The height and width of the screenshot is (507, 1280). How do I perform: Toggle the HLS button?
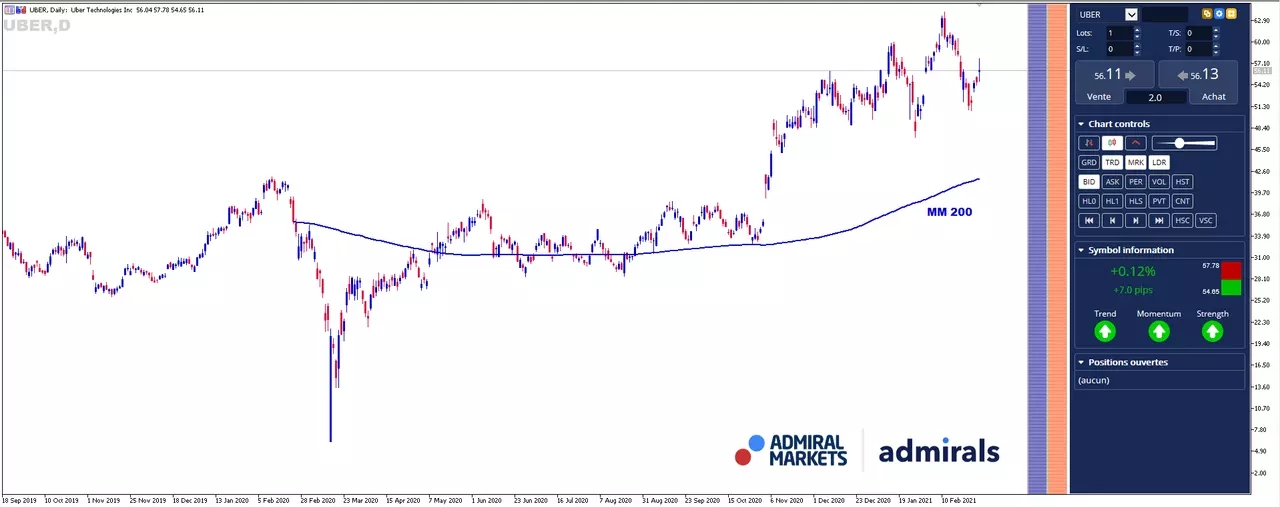1136,201
